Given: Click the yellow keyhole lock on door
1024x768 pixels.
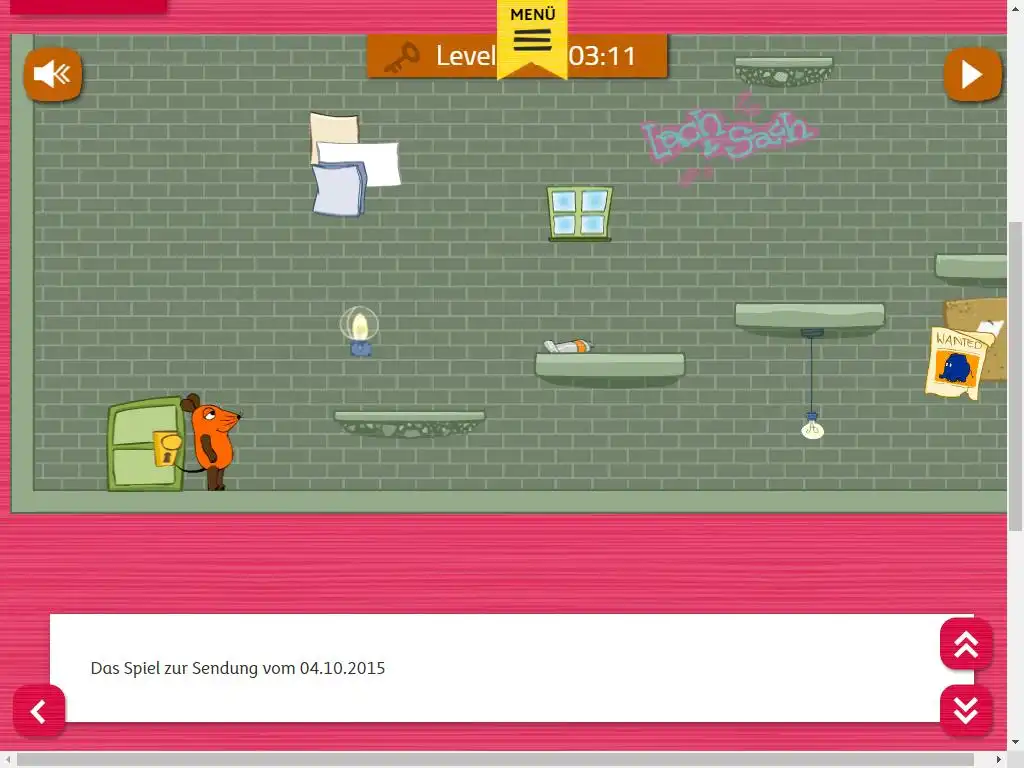Looking at the screenshot, I should [167, 447].
